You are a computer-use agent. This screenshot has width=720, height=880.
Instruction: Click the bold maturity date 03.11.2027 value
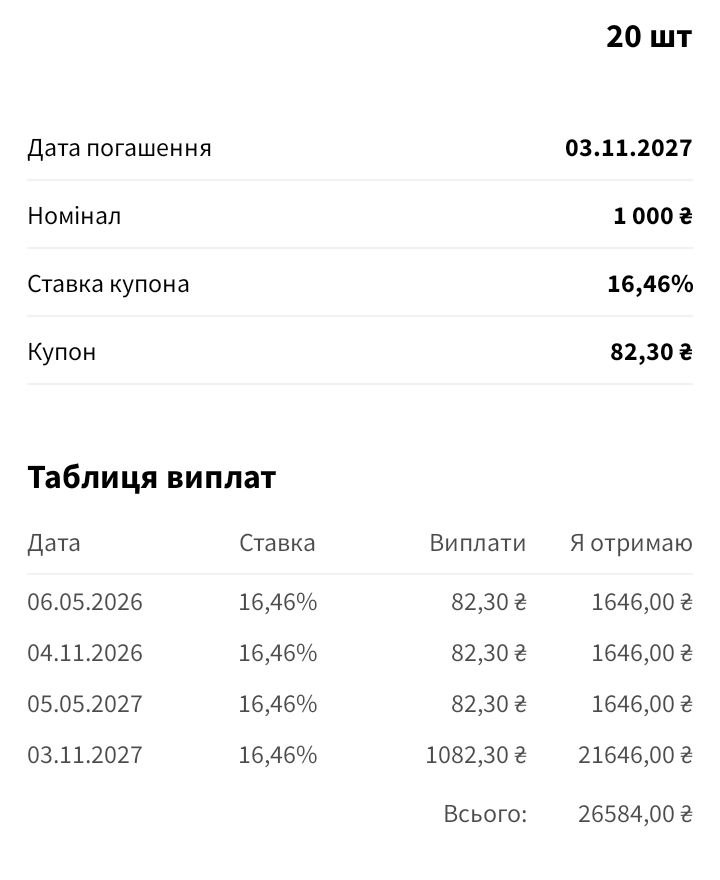click(628, 149)
